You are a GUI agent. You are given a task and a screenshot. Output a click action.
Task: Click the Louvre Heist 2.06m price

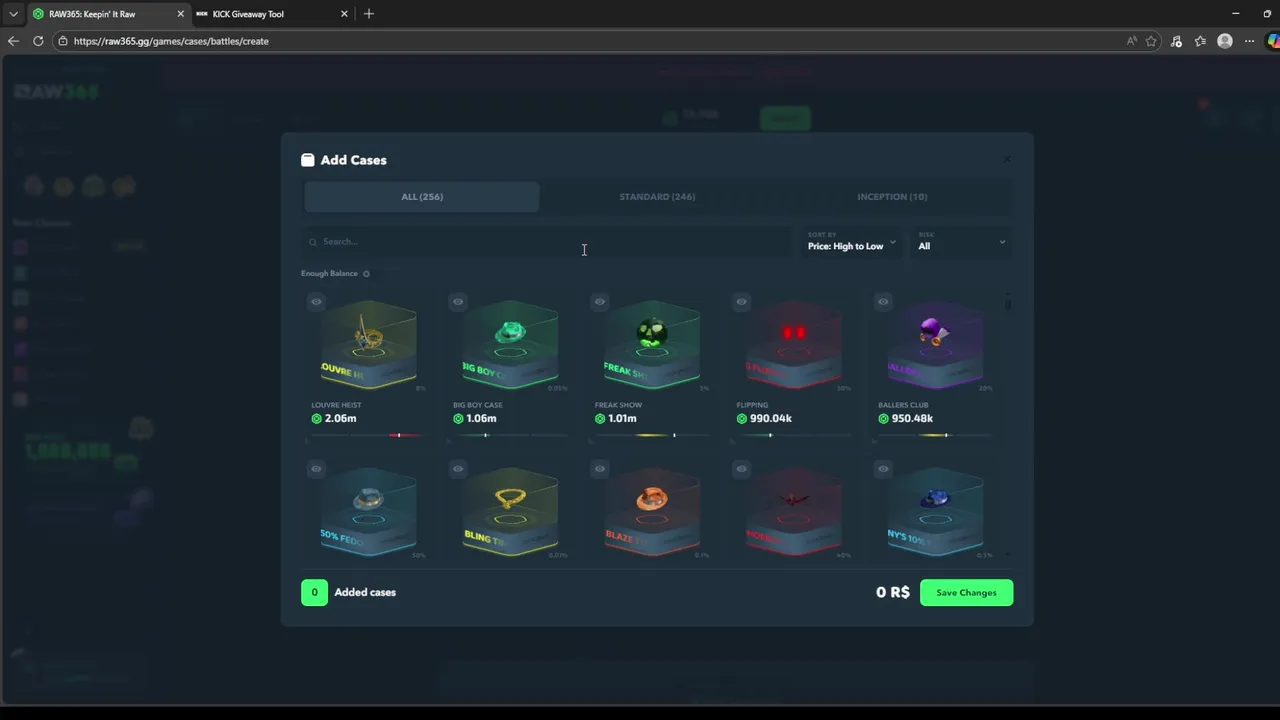pyautogui.click(x=340, y=419)
